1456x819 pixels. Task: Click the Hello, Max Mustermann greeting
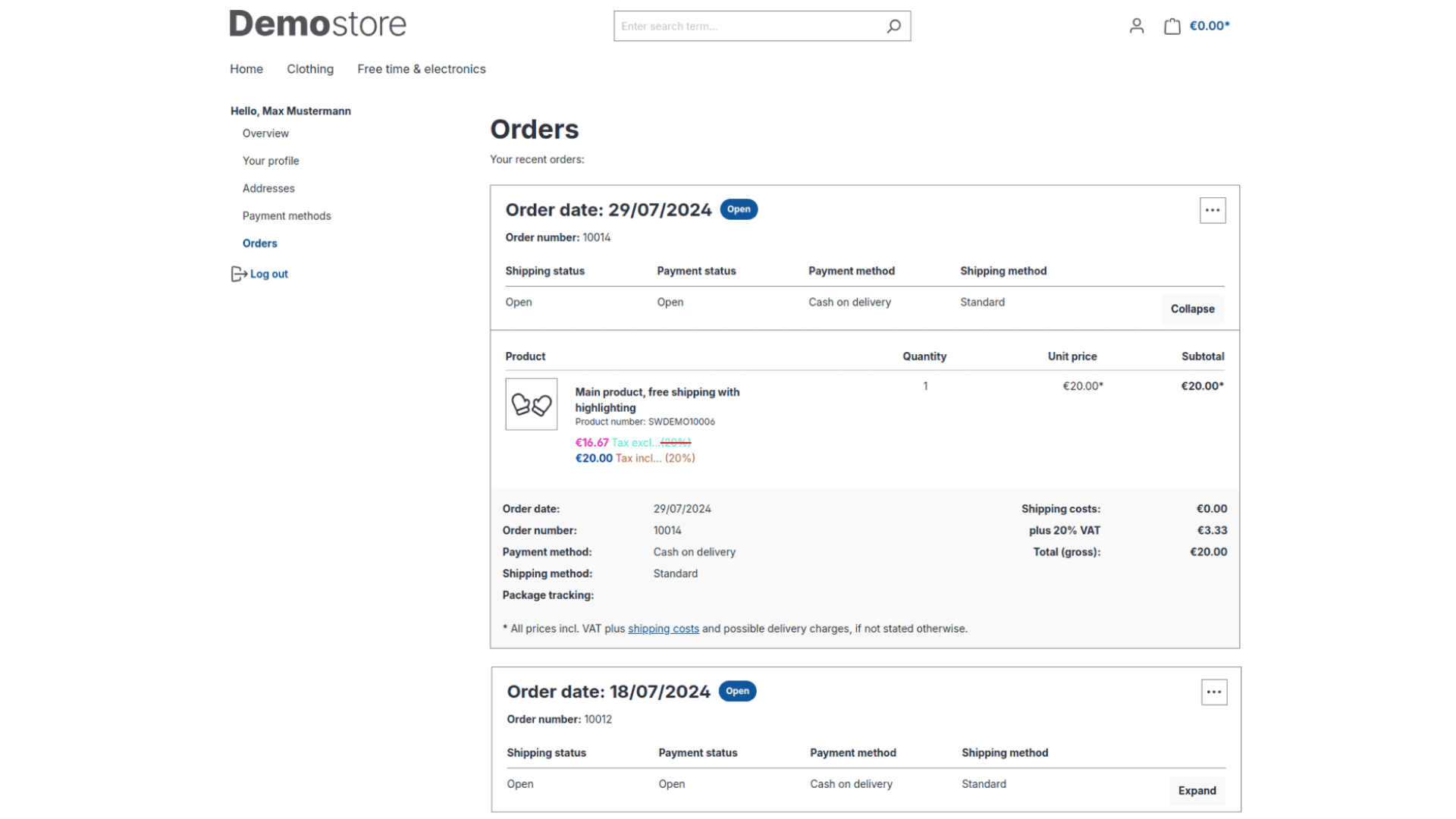point(290,111)
